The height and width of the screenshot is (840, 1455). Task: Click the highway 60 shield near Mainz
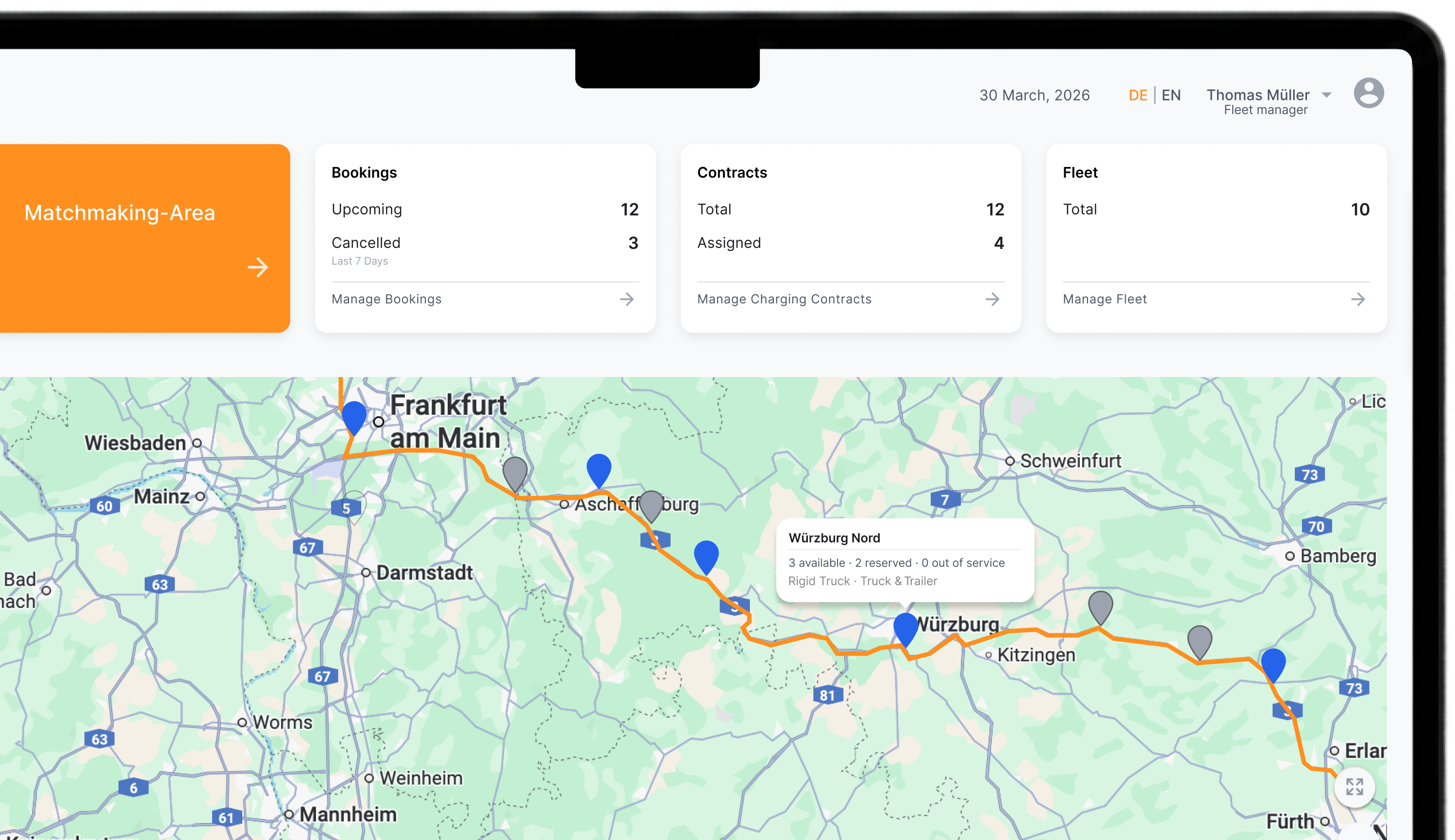tap(104, 507)
